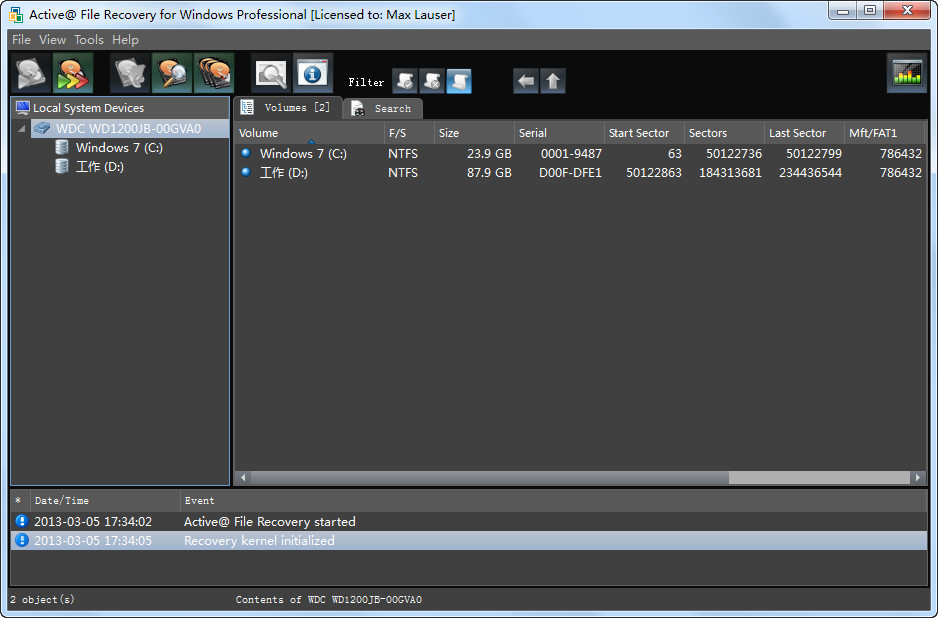The image size is (938, 618).
Task: Click the Local System Devices monitor icon
Action: [23, 108]
